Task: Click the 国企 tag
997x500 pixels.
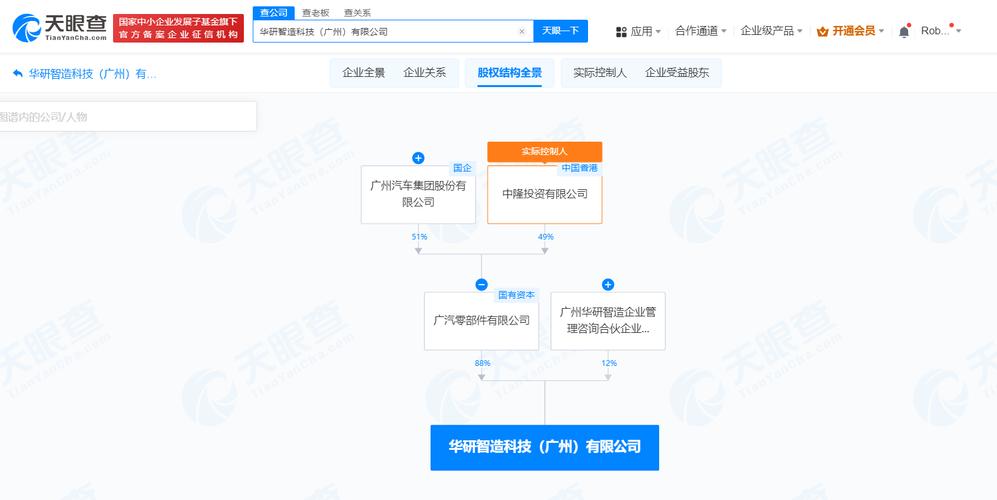Action: 462,169
